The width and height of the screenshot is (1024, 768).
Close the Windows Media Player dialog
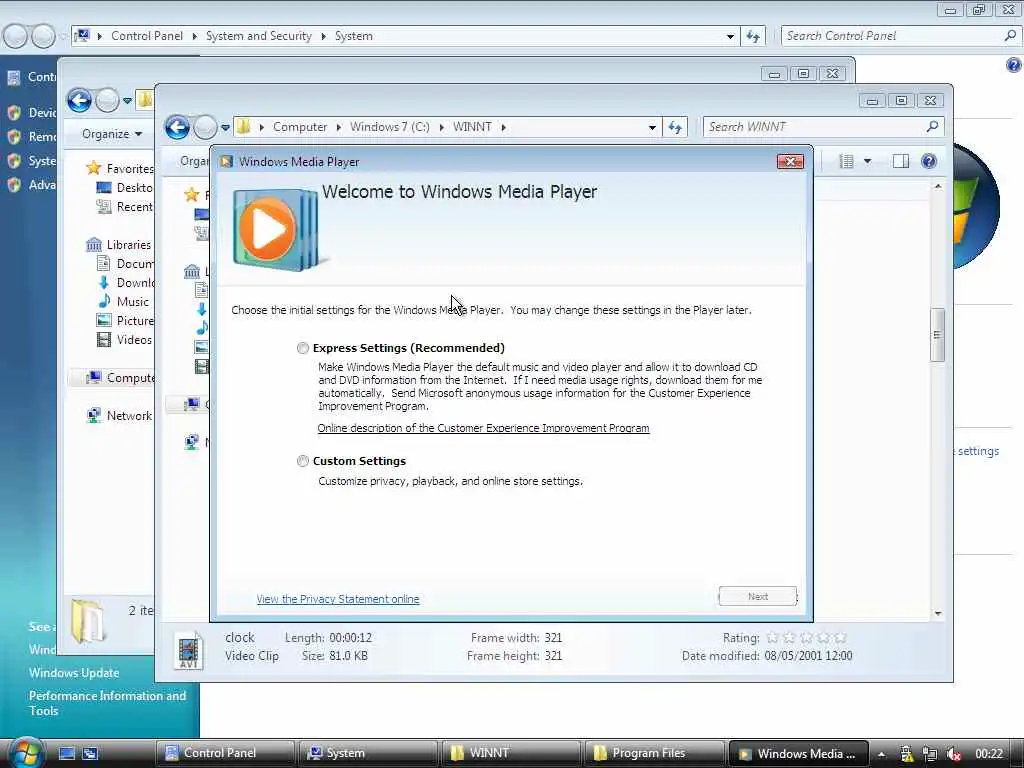pos(790,161)
